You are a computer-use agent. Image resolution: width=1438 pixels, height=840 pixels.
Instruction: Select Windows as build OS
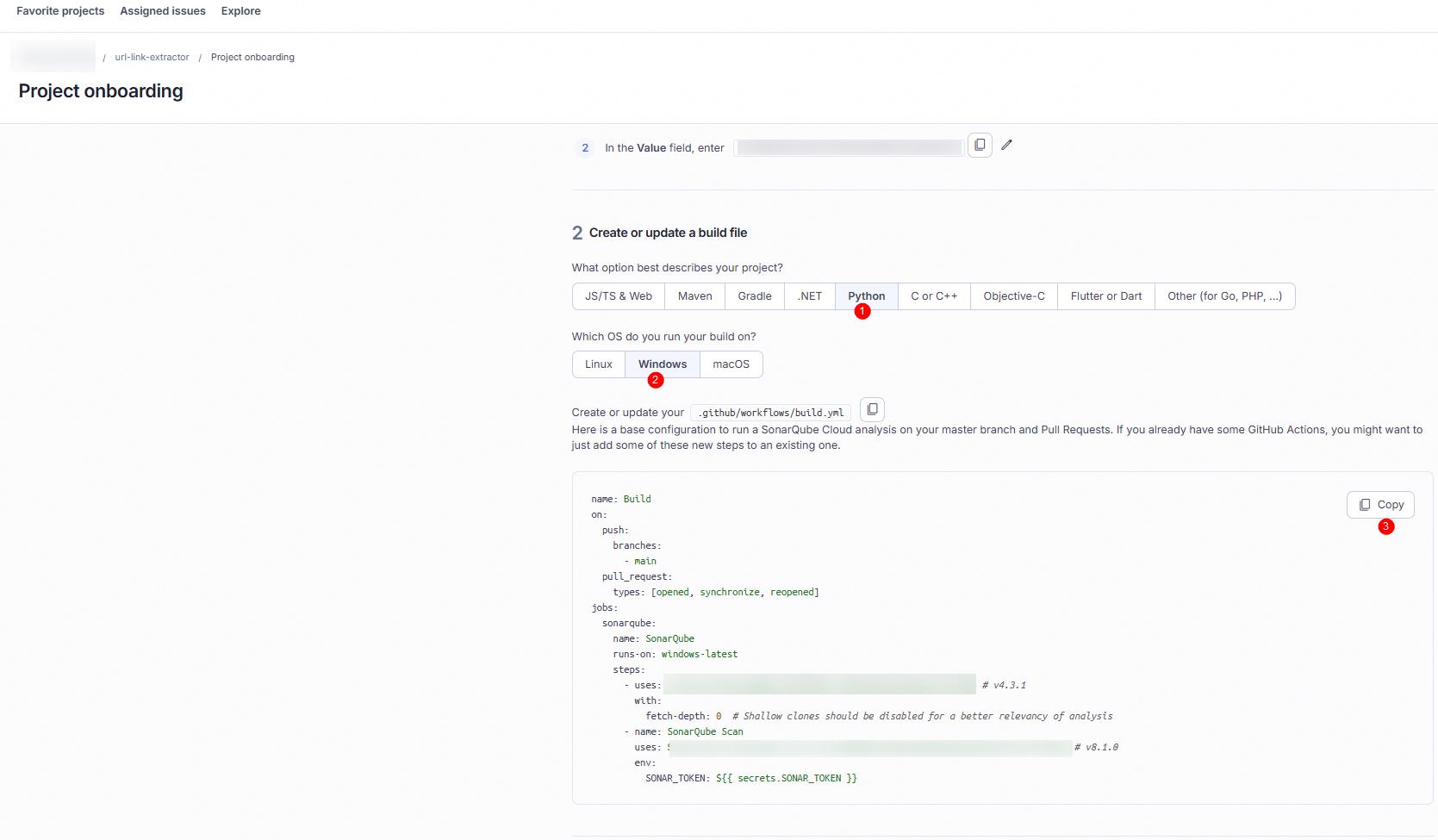[663, 364]
